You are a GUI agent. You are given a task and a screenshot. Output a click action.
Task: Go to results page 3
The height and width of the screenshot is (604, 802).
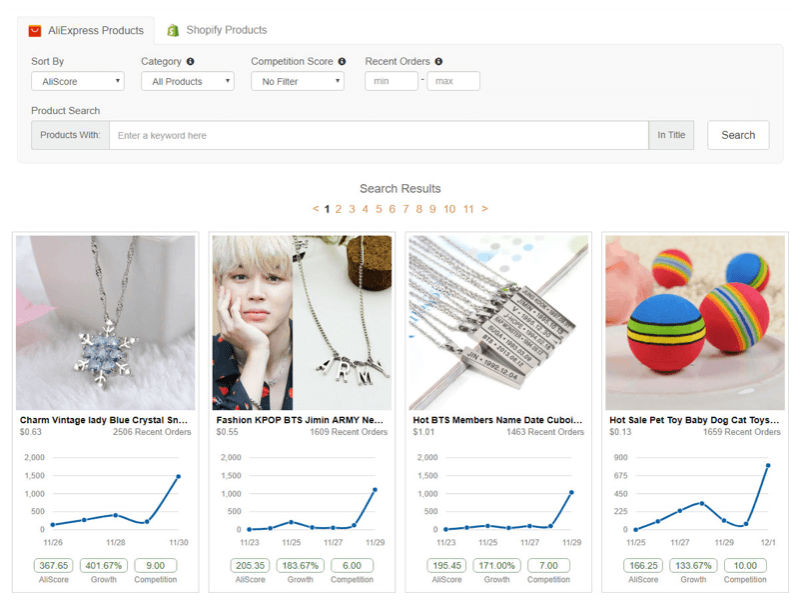pyautogui.click(x=352, y=209)
